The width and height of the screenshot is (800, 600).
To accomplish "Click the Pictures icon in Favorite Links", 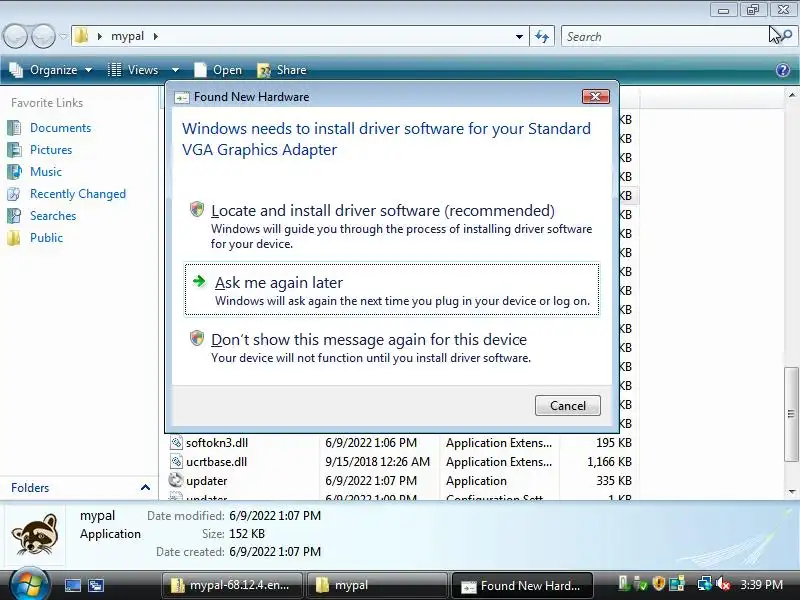I will point(14,149).
